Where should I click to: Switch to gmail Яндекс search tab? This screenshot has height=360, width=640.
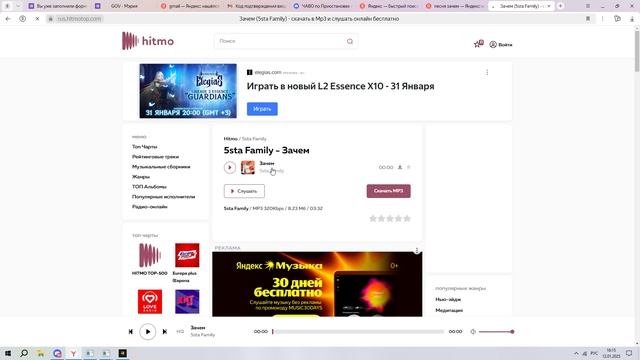[191, 6]
